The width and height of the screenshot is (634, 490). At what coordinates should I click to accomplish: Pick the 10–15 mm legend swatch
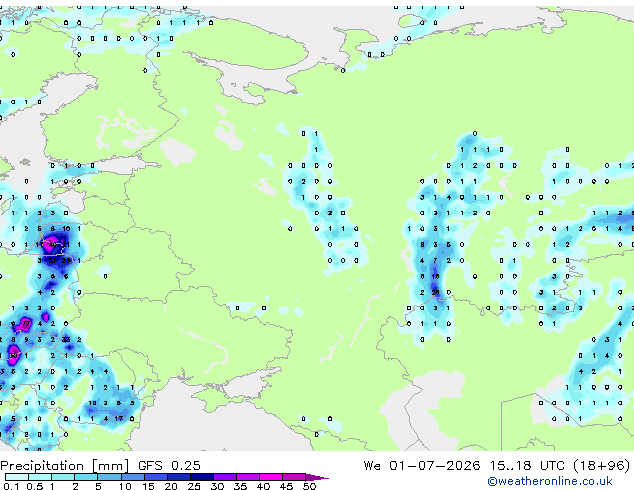tap(132, 477)
